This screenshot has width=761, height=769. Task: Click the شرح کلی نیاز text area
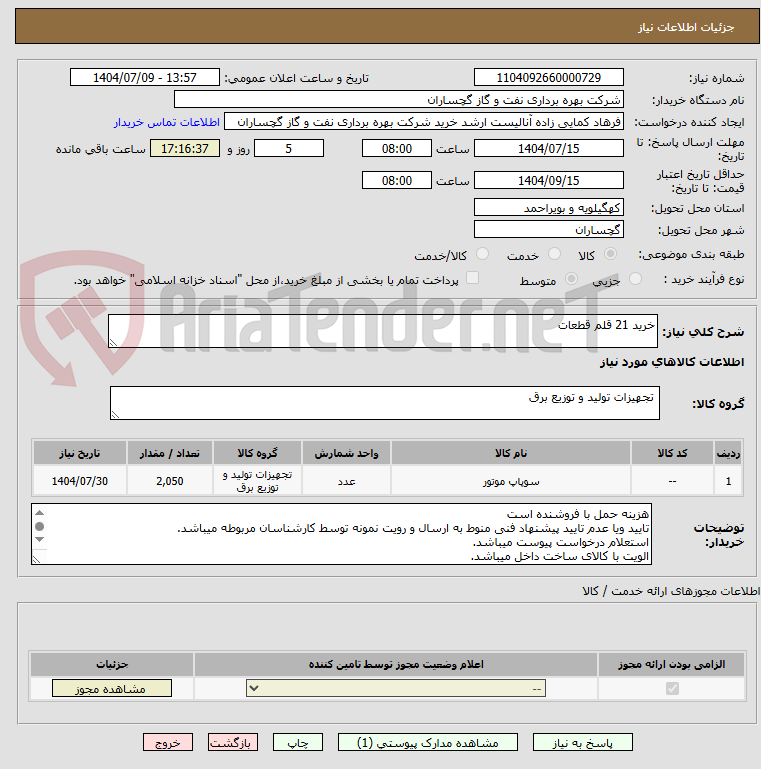(382, 331)
